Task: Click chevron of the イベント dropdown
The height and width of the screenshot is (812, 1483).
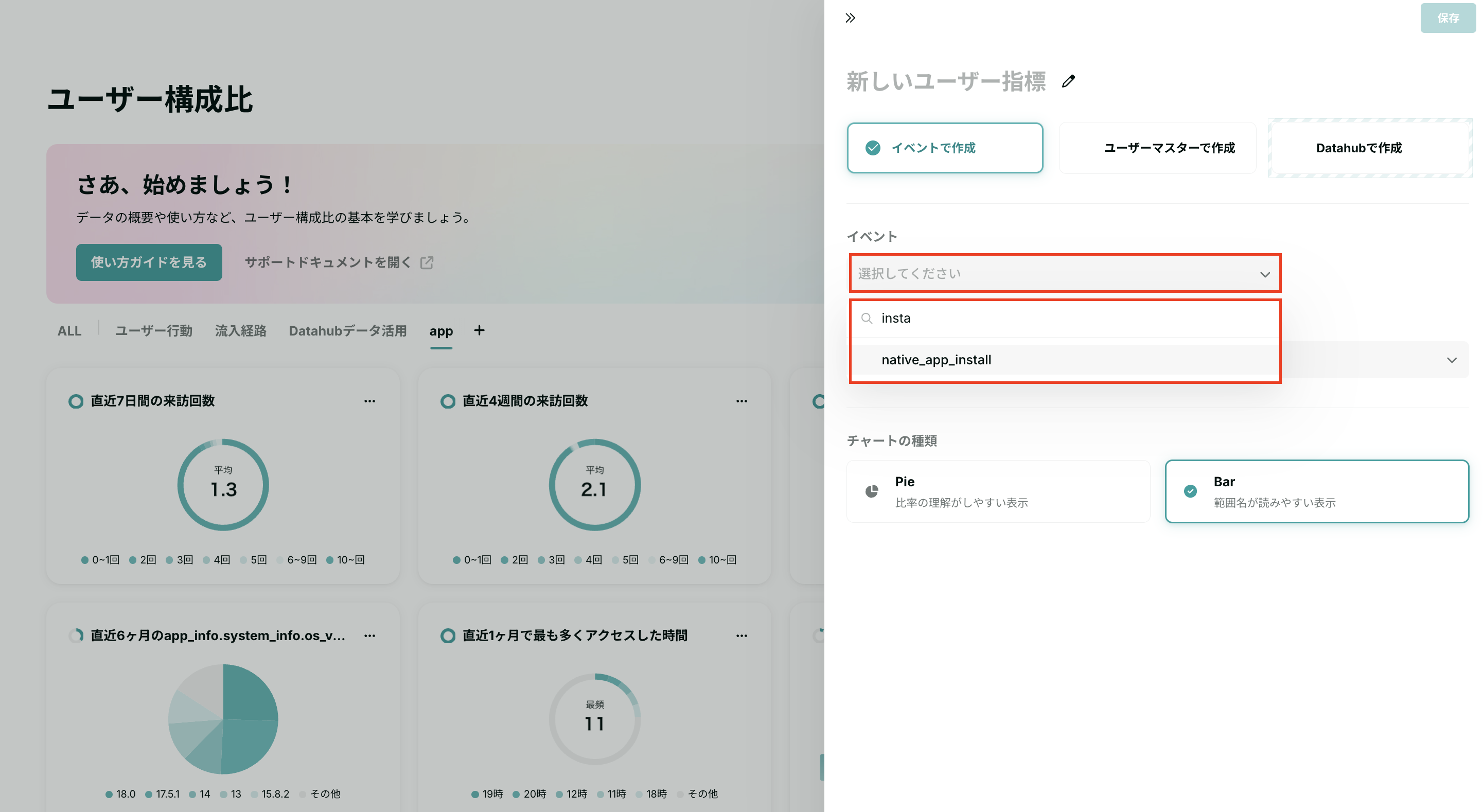Action: (x=1265, y=274)
